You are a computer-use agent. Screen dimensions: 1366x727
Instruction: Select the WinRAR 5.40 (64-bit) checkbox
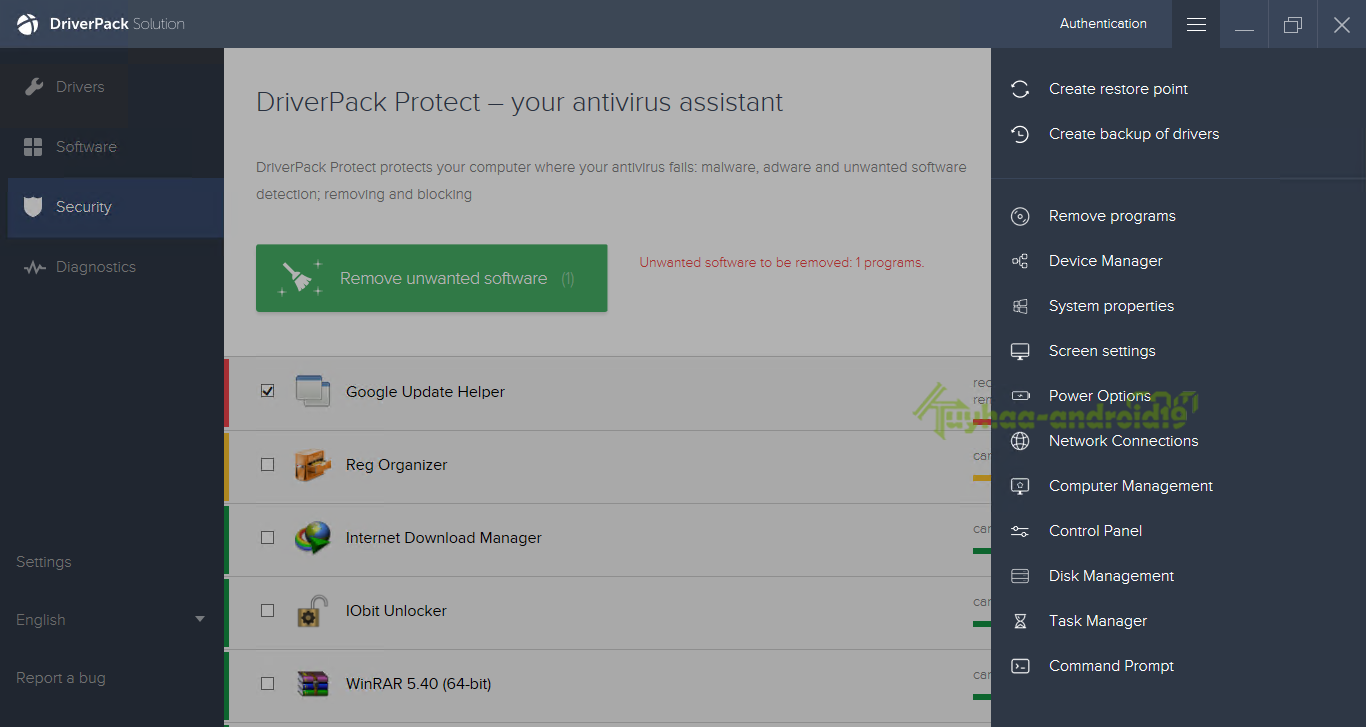pyautogui.click(x=267, y=684)
